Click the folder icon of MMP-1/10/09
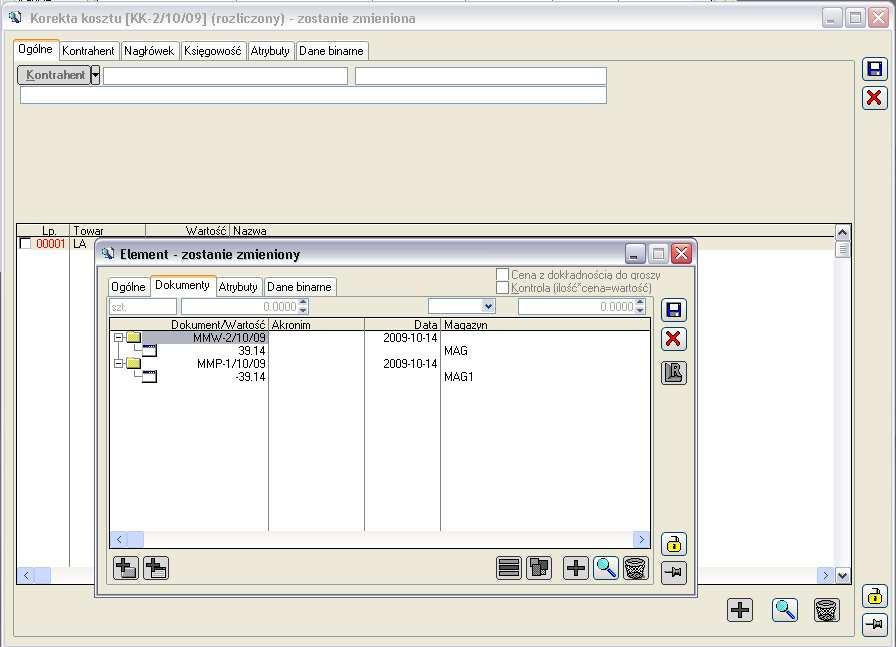 [x=134, y=363]
